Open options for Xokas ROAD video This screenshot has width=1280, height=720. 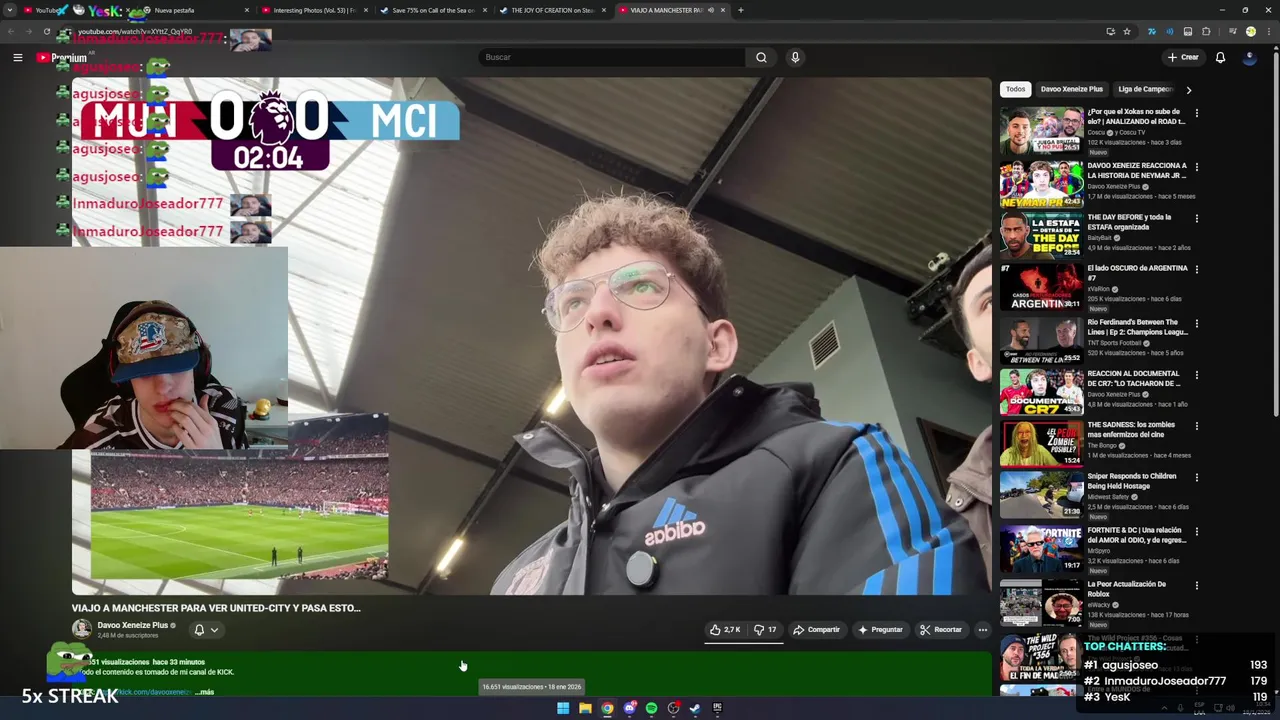click(1196, 113)
